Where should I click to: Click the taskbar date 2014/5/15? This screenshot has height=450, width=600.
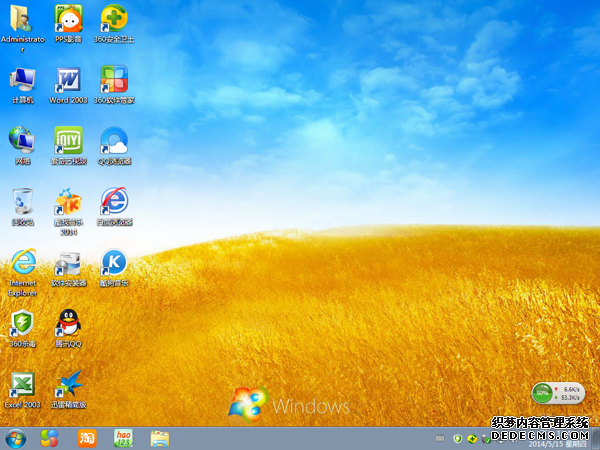545,445
